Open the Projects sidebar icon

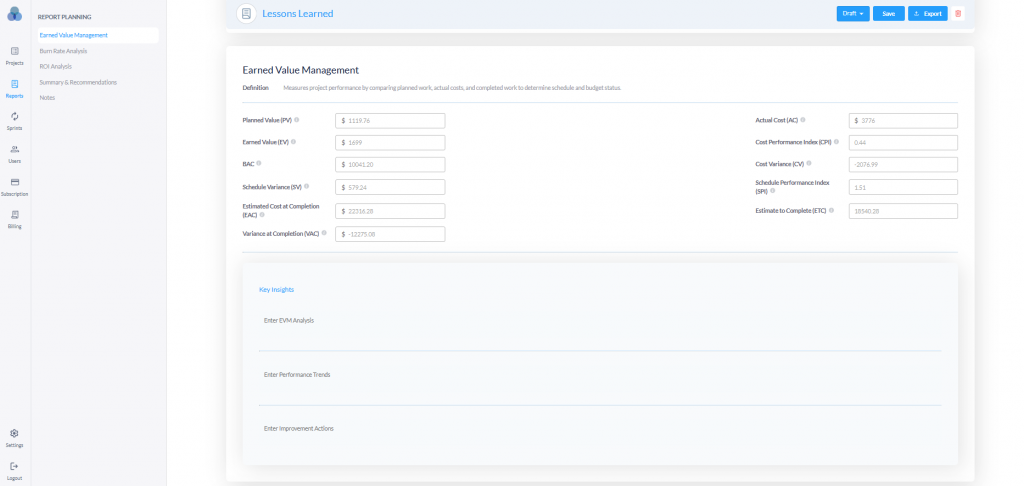point(14,51)
